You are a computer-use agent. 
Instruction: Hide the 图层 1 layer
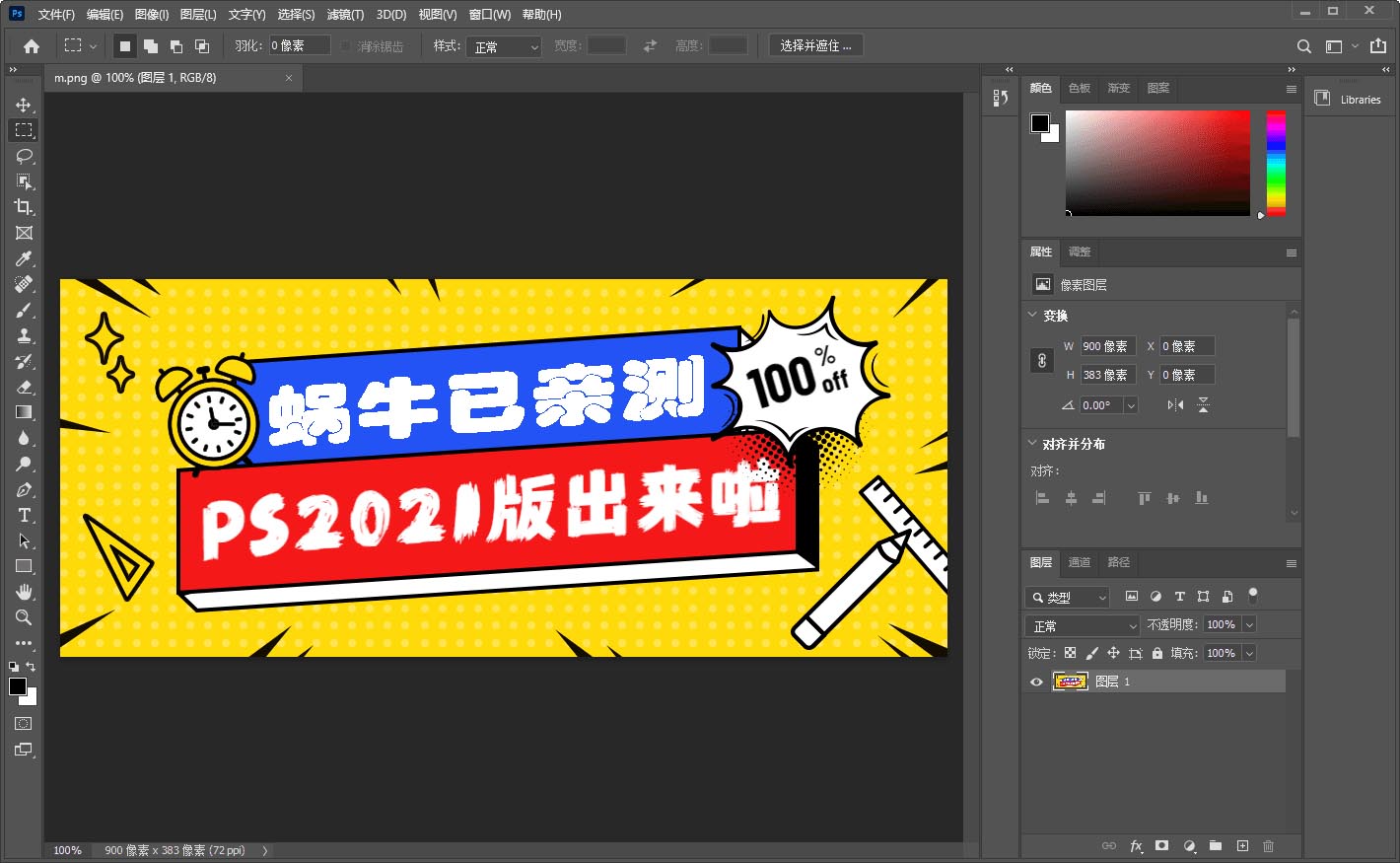(x=1036, y=682)
